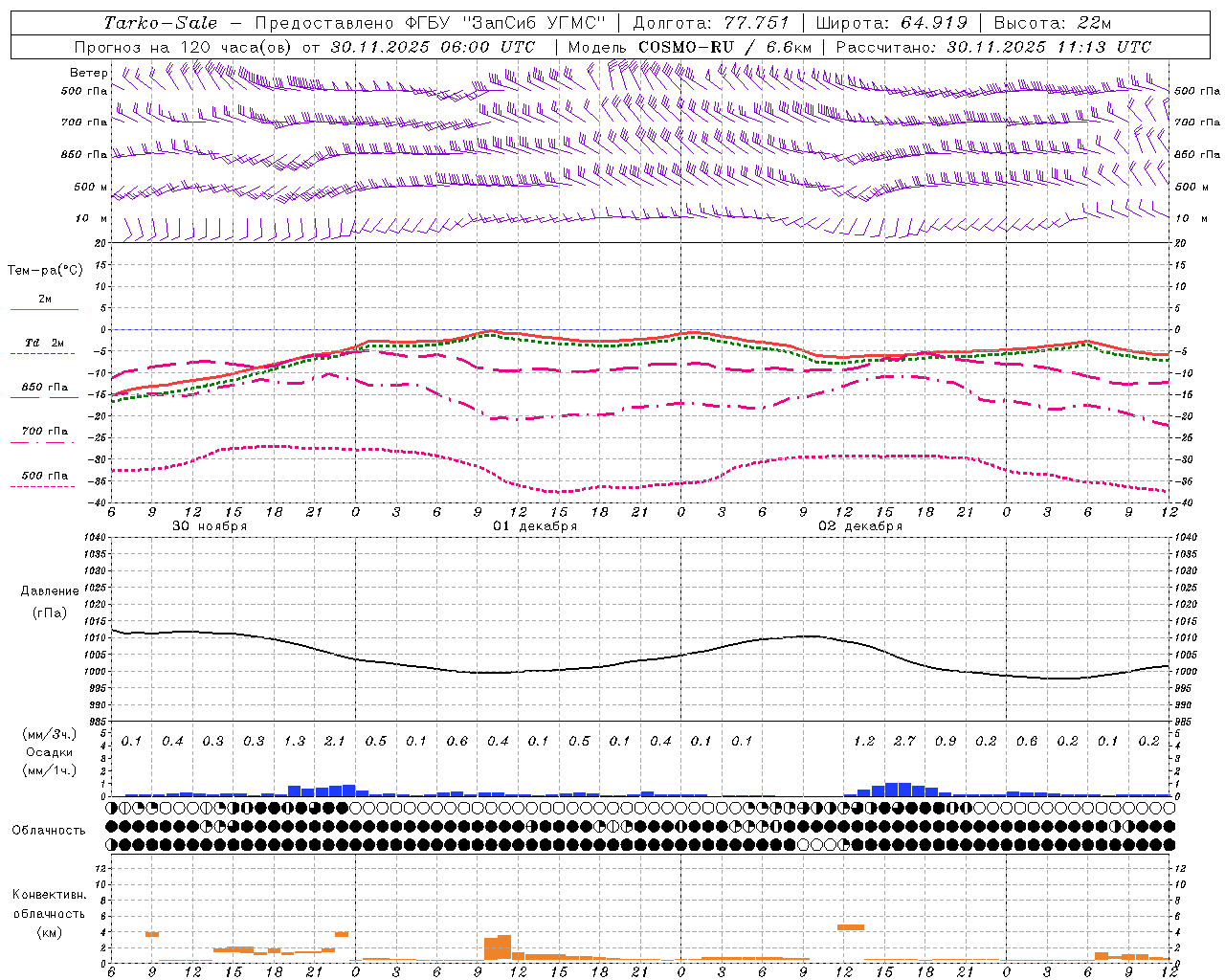The width and height of the screenshot is (1225, 980).
Task: Click the "Ветер" wind panel label
Action: pos(89,73)
